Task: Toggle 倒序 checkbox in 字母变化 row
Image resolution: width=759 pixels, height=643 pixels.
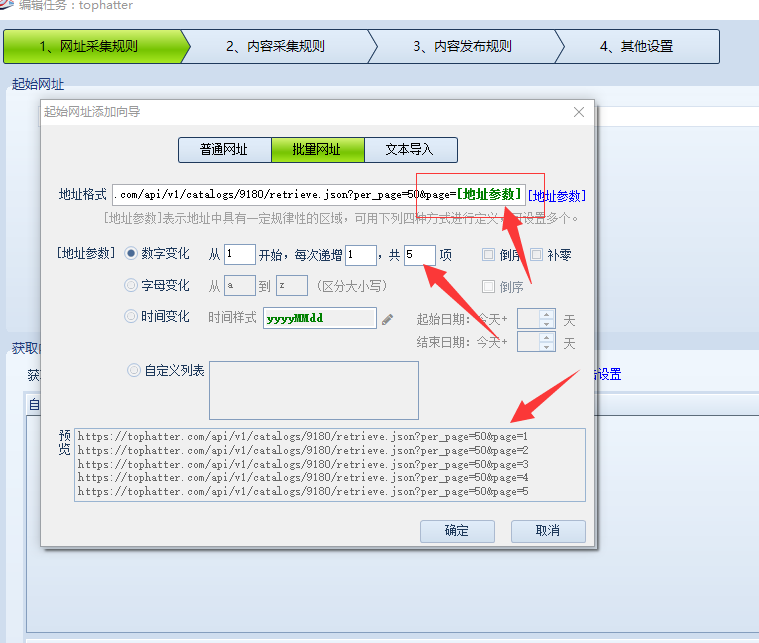Action: point(488,287)
